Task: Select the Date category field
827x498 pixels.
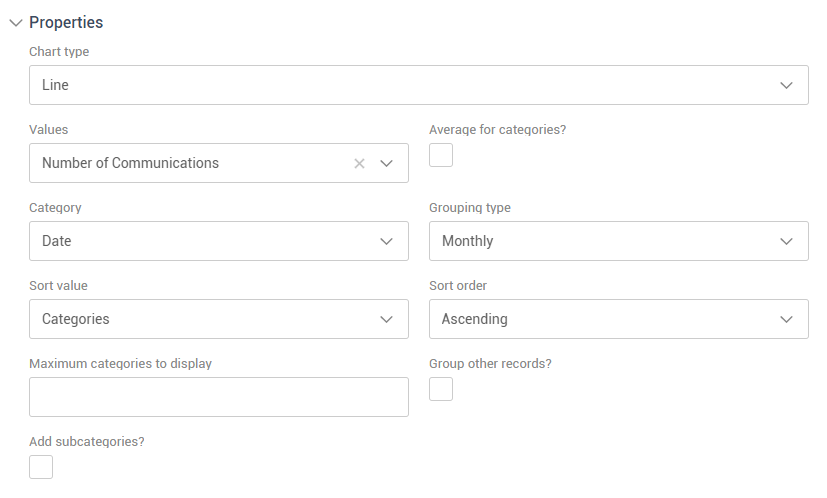Action: point(200,241)
